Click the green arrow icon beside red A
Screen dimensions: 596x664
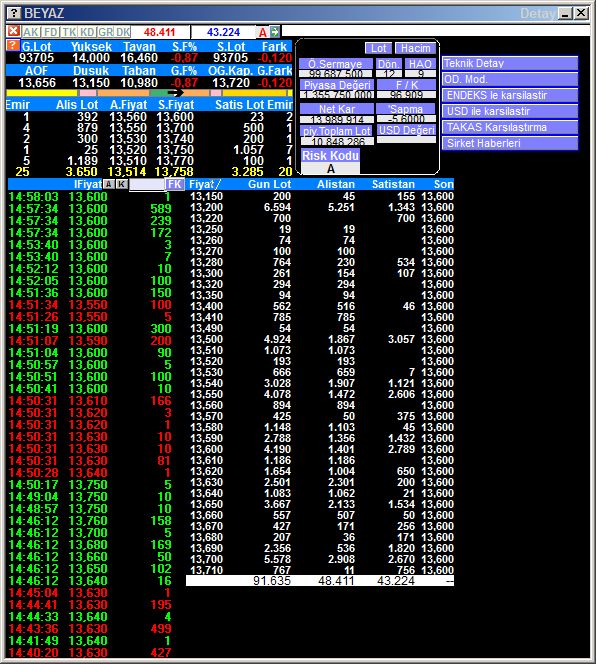click(275, 31)
